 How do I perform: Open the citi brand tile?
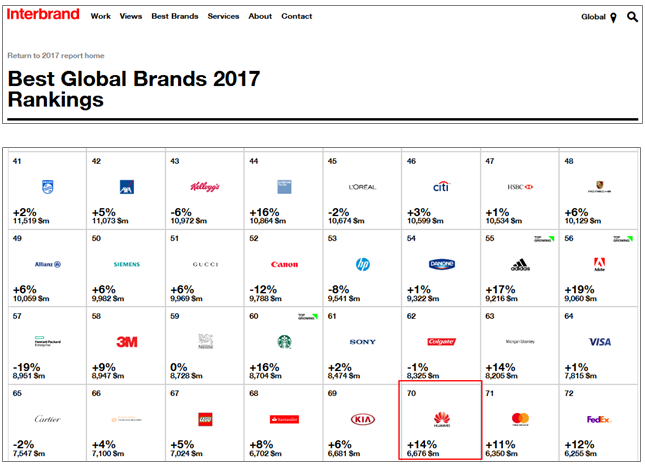click(440, 186)
